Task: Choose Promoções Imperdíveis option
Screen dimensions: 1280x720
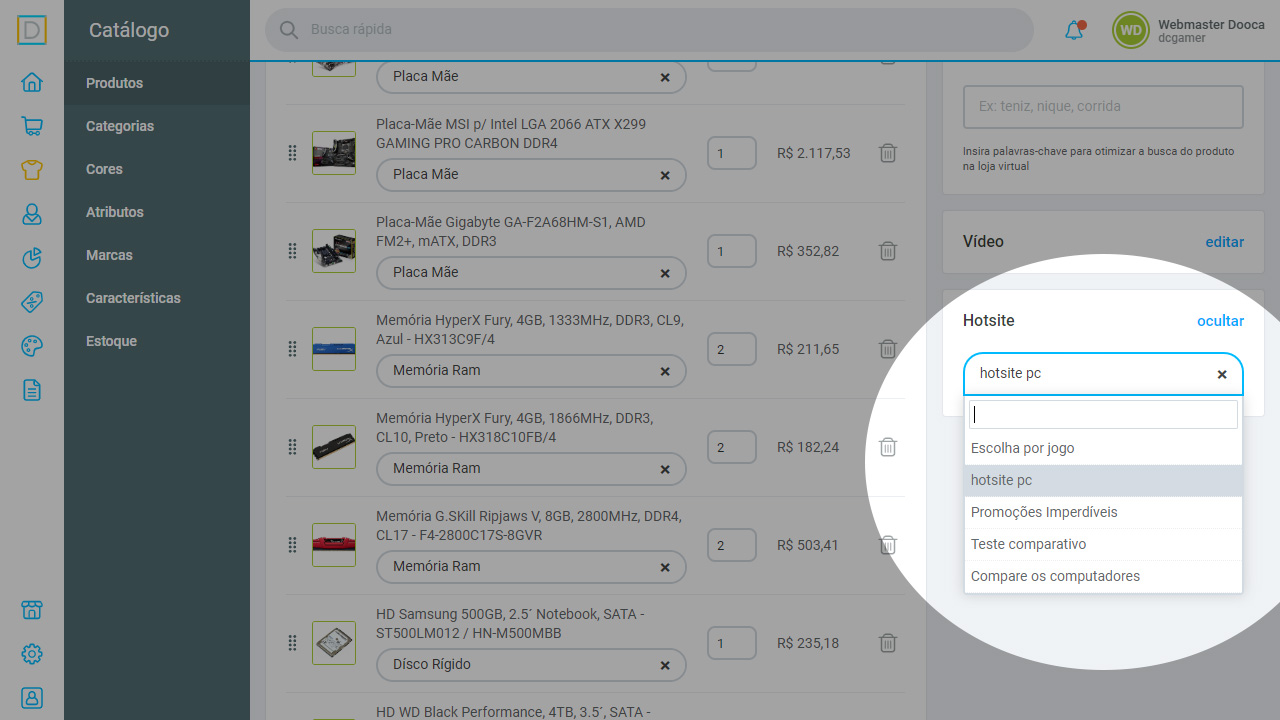Action: [x=1103, y=512]
